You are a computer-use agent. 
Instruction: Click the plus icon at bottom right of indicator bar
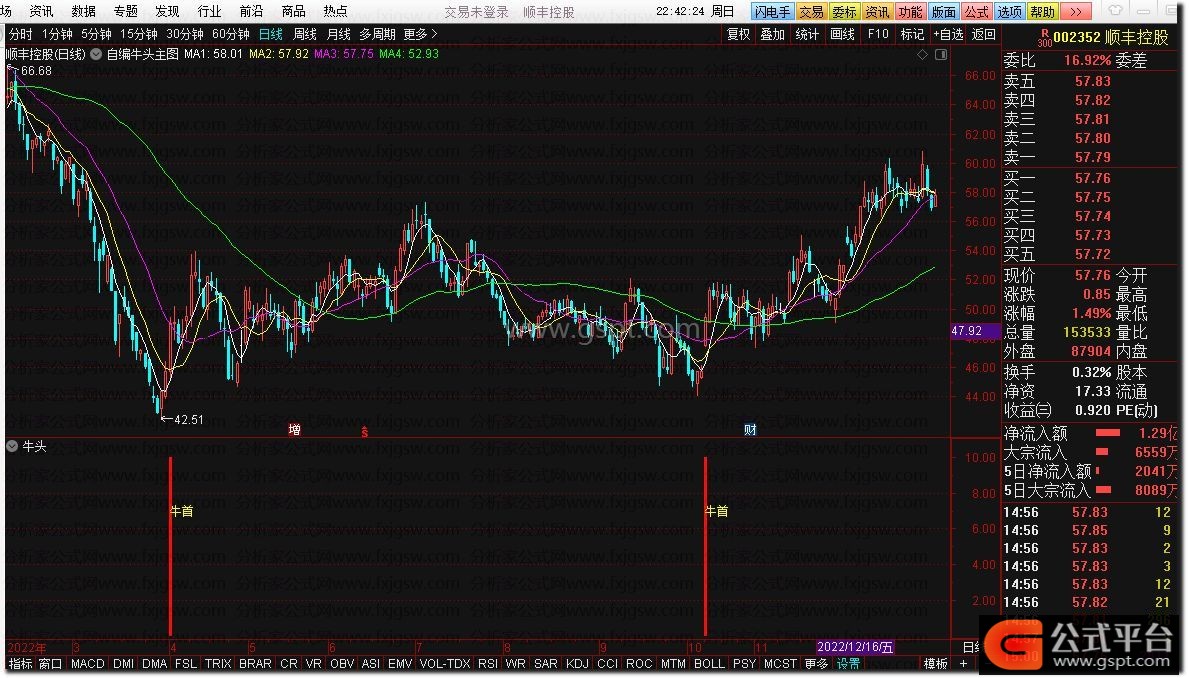pos(963,664)
